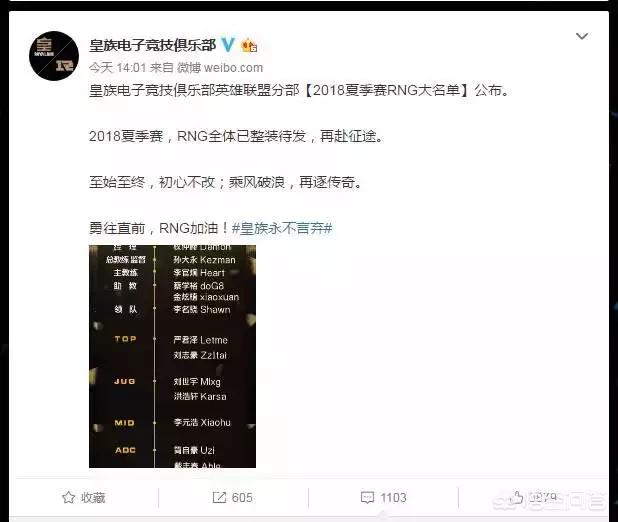The width and height of the screenshot is (618, 522).
Task: Open the #皇族永不言弃# hashtag
Action: coord(282,228)
